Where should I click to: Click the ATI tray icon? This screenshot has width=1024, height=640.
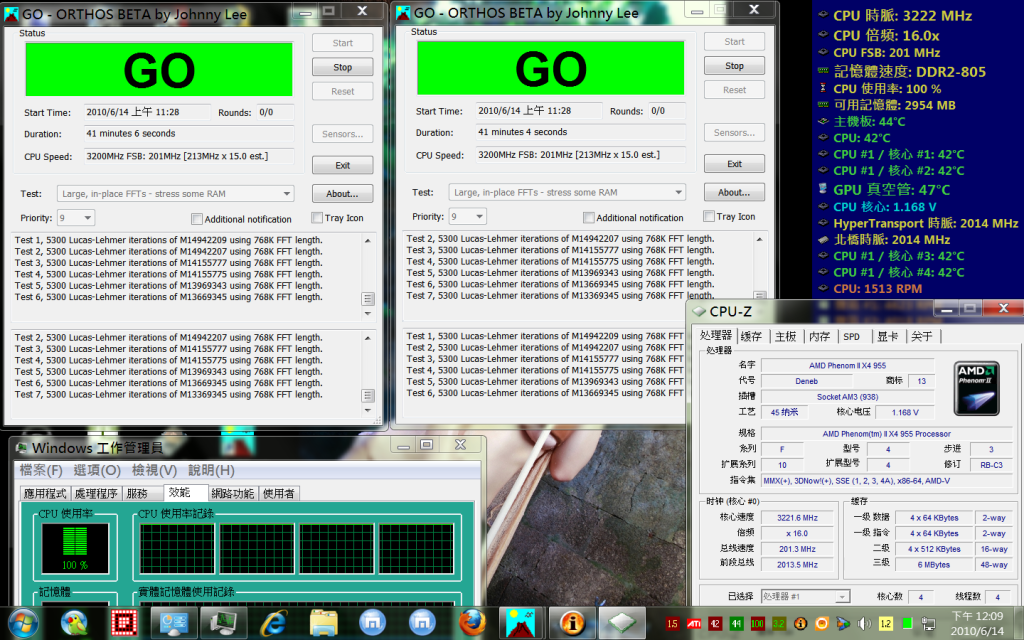pos(694,624)
